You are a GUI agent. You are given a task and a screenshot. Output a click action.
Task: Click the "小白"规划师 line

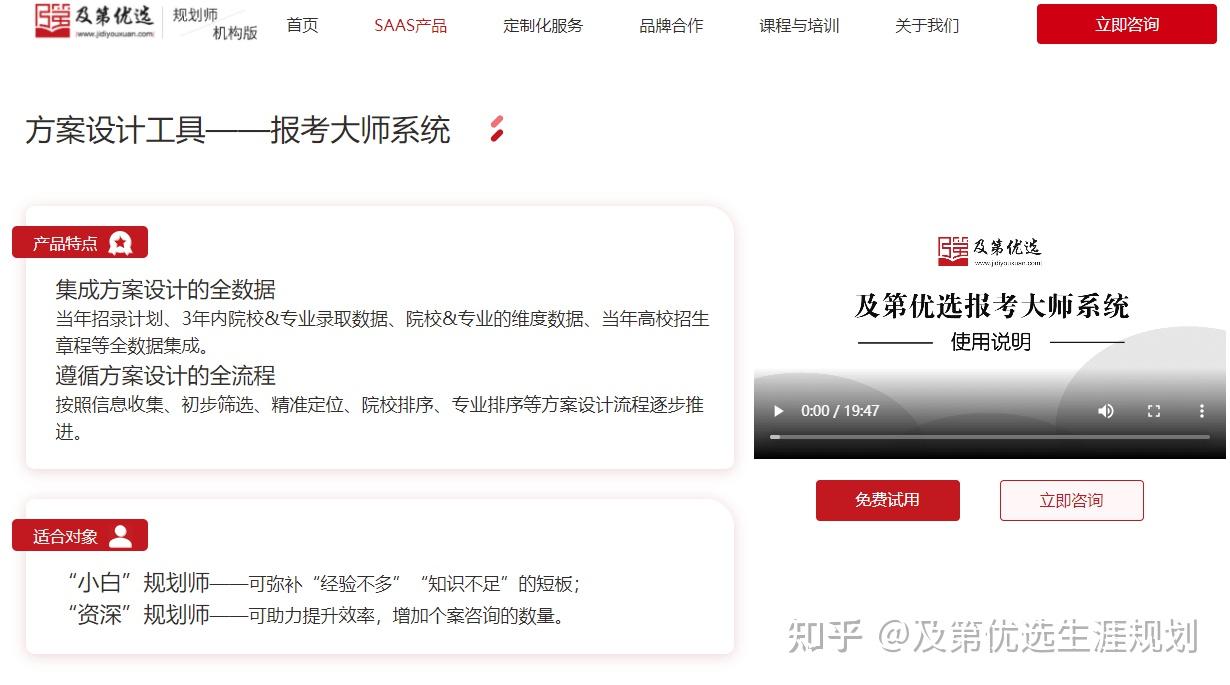point(324,583)
